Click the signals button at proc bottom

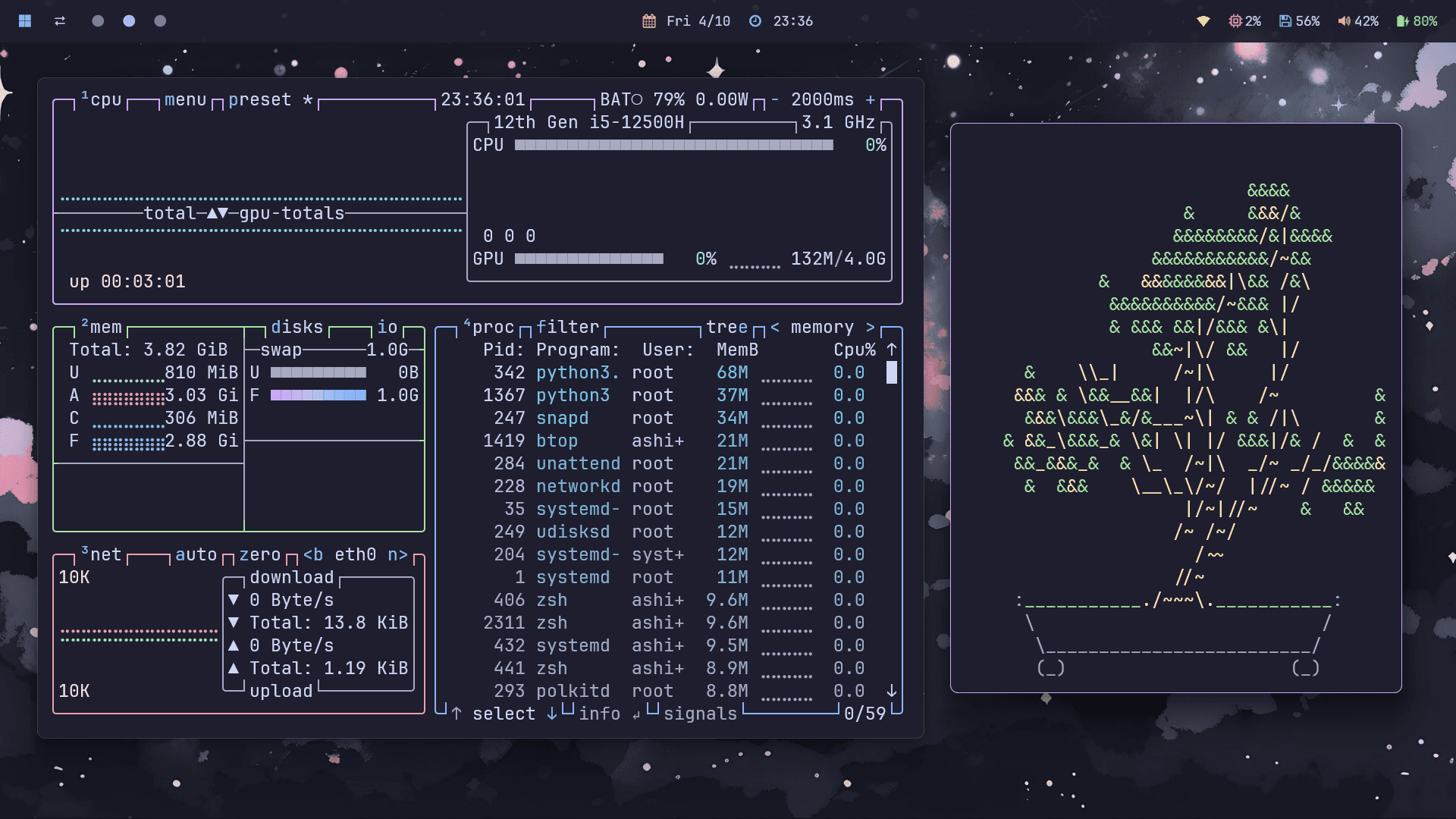(699, 714)
